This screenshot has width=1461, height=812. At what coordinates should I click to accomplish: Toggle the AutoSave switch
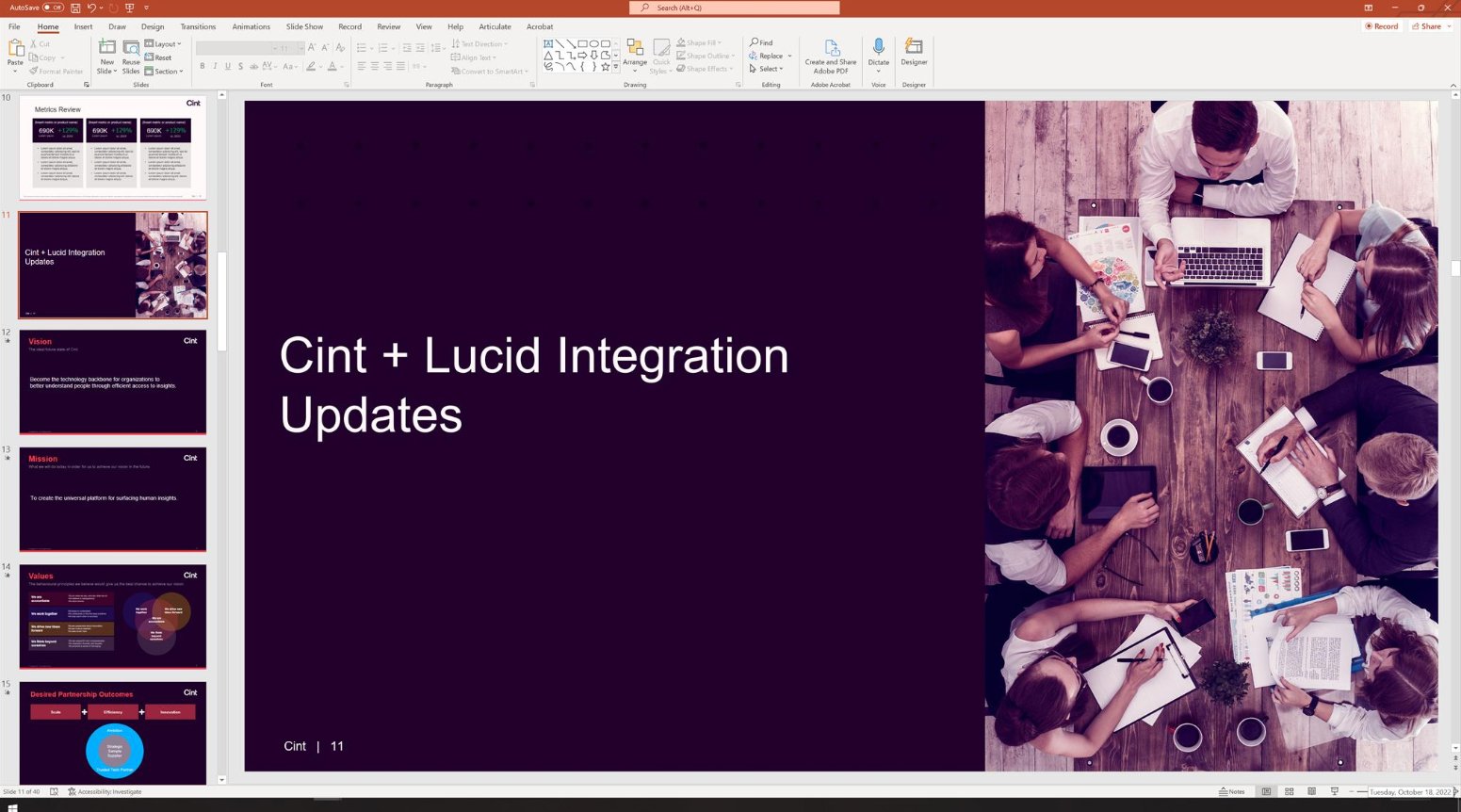pyautogui.click(x=53, y=8)
